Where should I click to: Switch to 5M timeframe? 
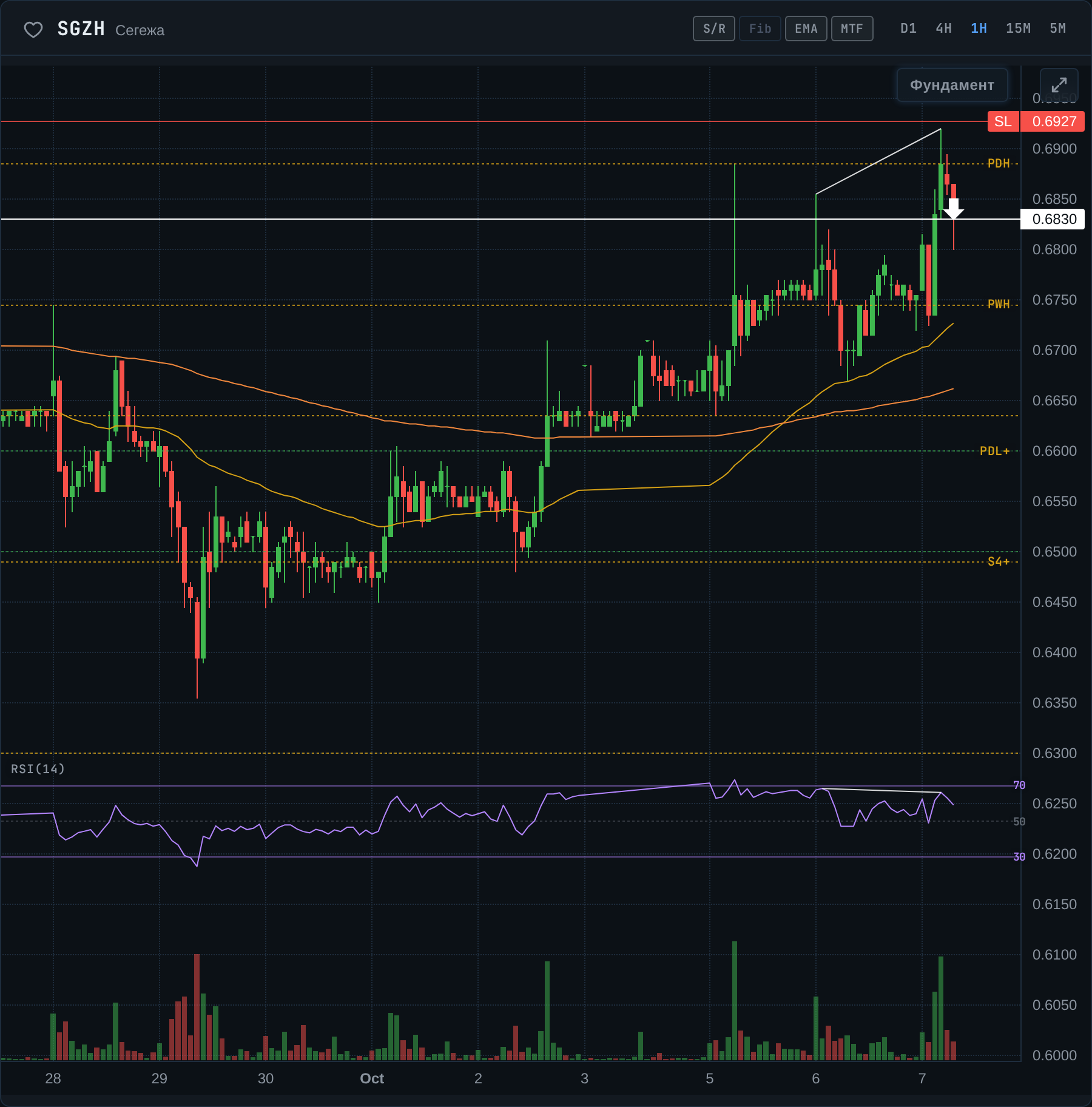pyautogui.click(x=1057, y=29)
